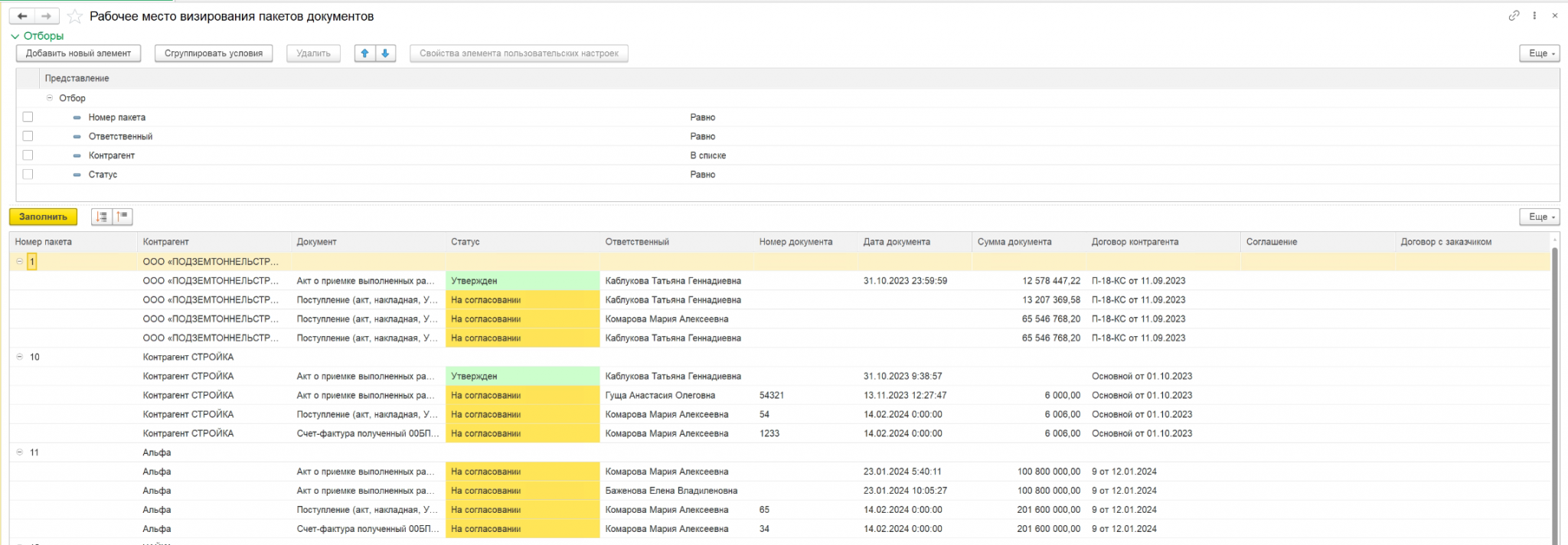
Task: Copy link to this form icon
Action: tap(1514, 15)
